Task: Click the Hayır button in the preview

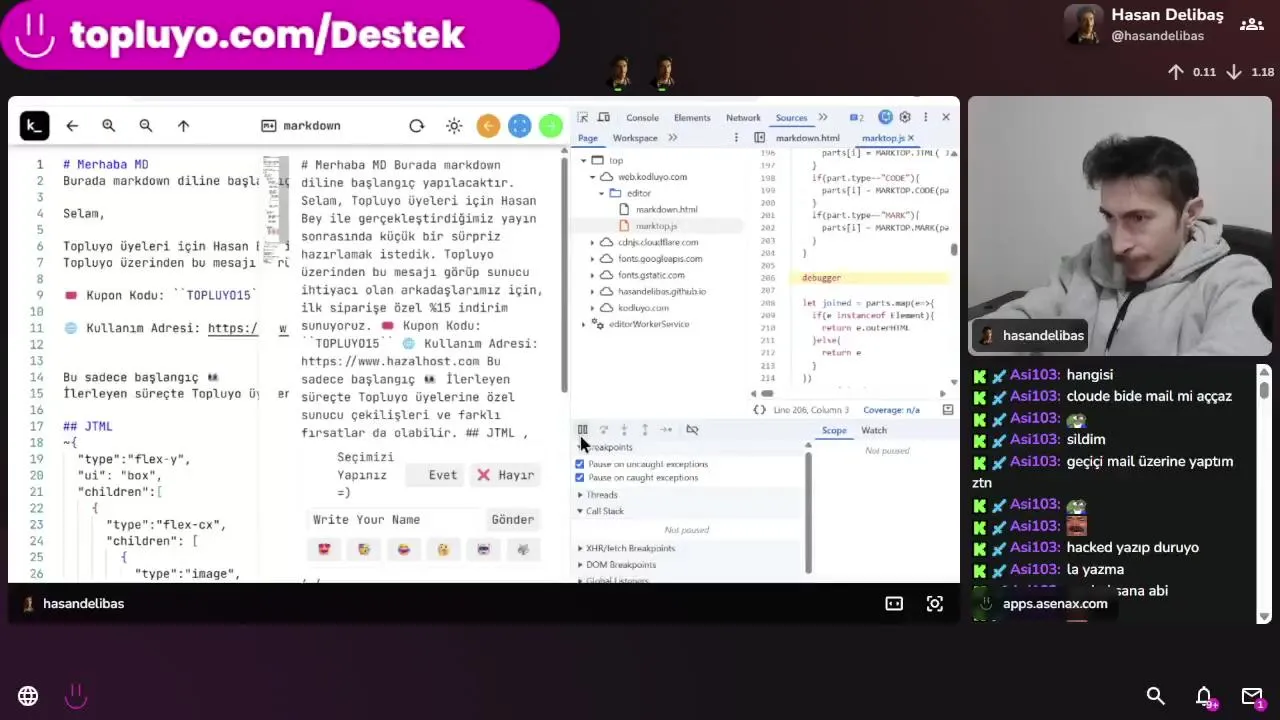Action: pyautogui.click(x=506, y=475)
